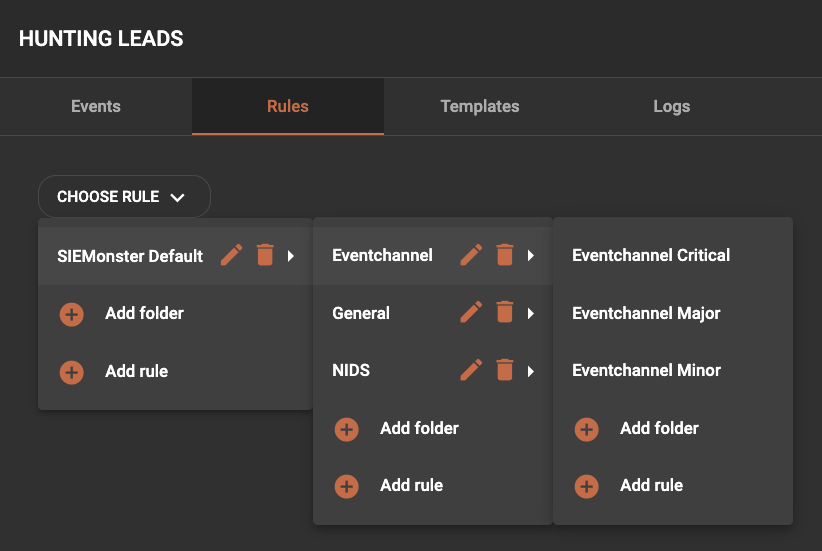This screenshot has width=822, height=551.
Task: Delete the General folder using trash icon
Action: [x=504, y=313]
